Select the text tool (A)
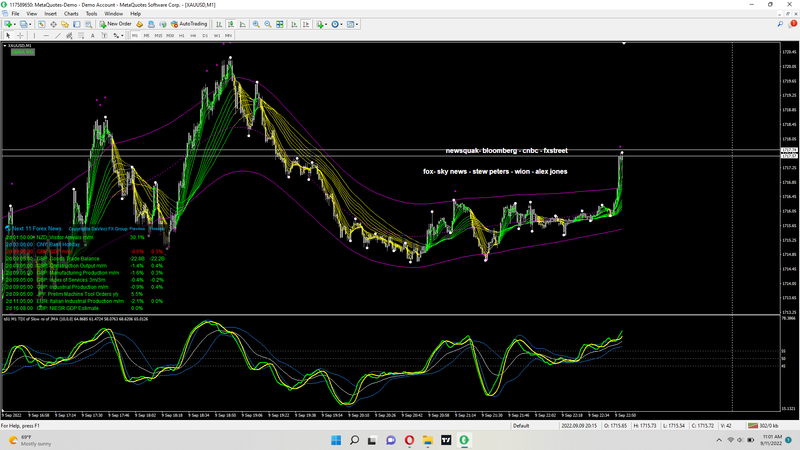The image size is (800, 450). (92, 36)
